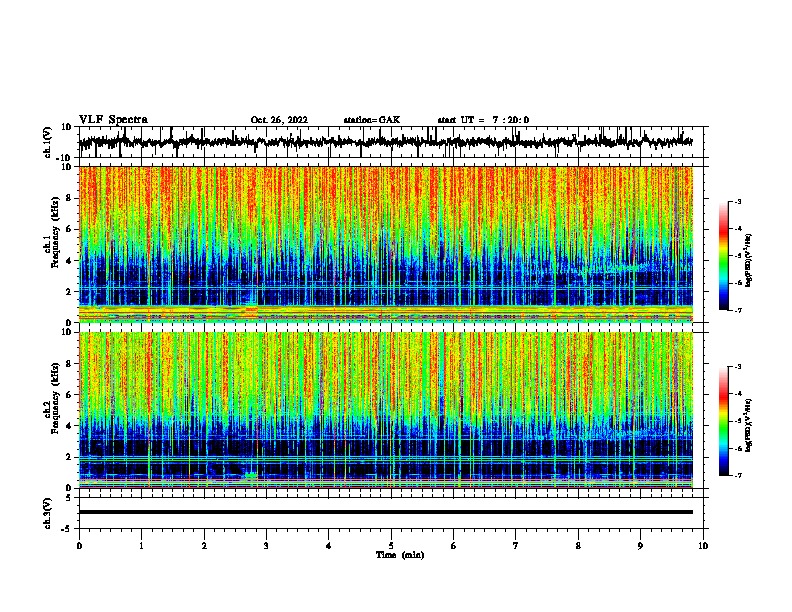Click the ch.2 color scale bar

tap(723, 421)
